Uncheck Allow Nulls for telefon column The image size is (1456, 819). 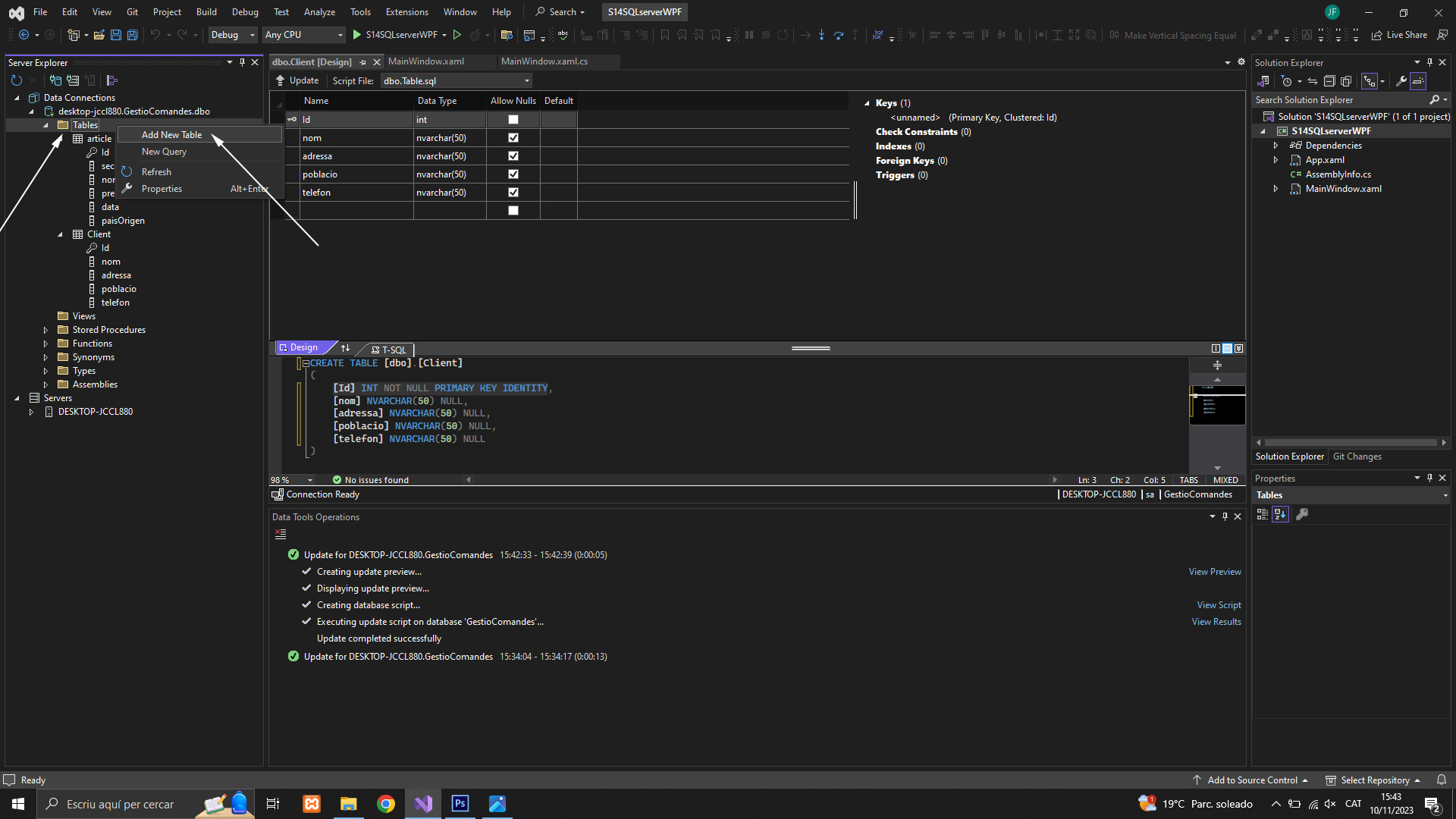(x=513, y=193)
